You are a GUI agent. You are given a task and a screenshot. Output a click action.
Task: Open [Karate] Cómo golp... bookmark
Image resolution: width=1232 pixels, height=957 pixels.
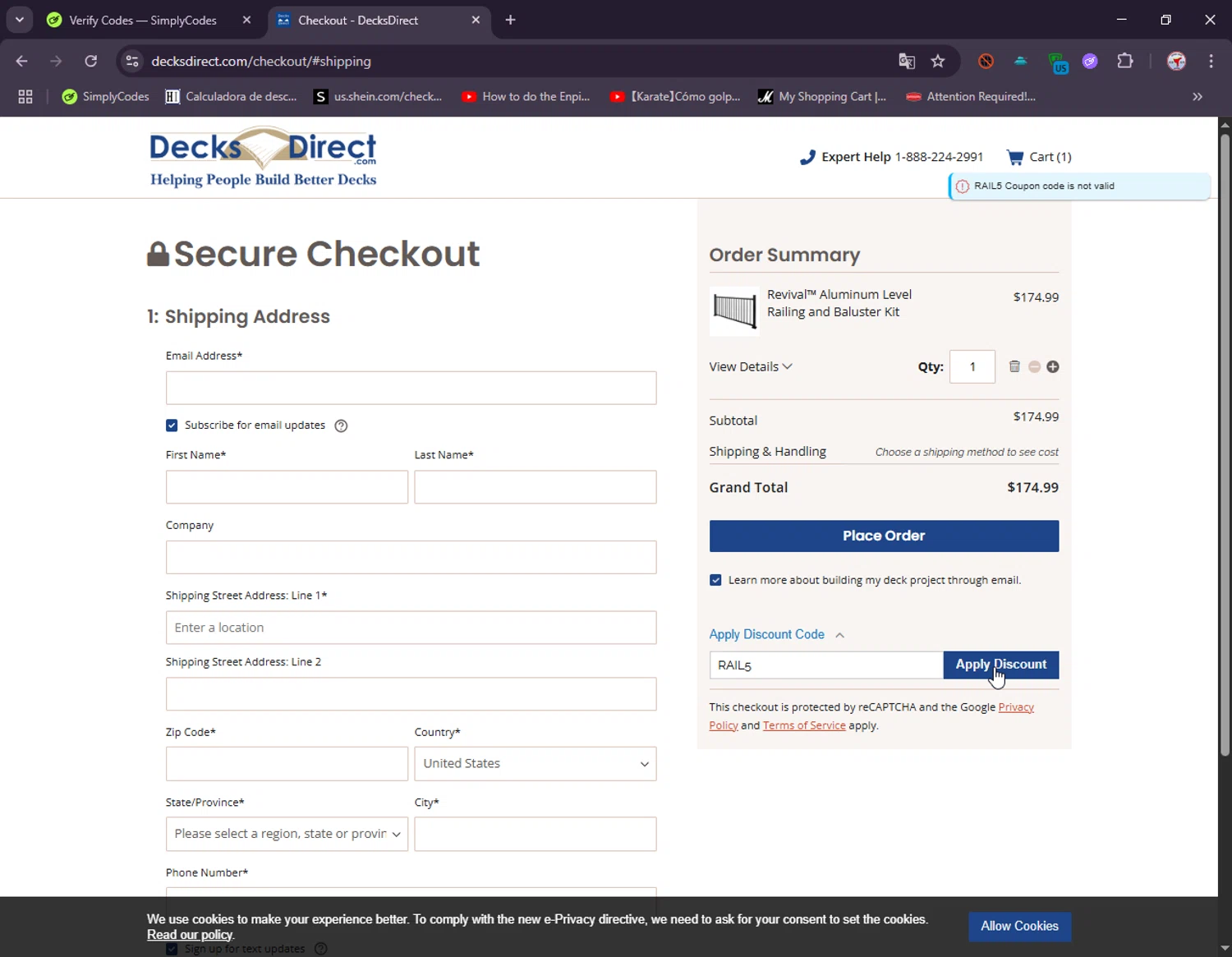click(675, 96)
